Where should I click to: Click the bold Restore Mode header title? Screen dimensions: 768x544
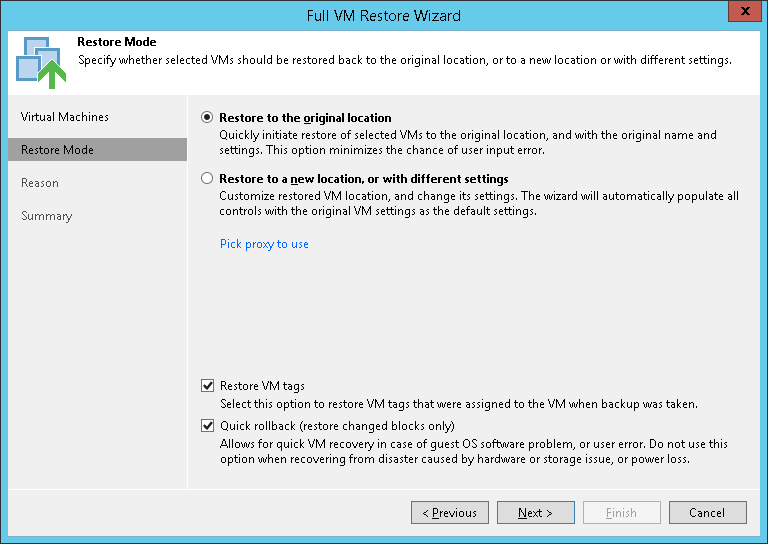(116, 43)
